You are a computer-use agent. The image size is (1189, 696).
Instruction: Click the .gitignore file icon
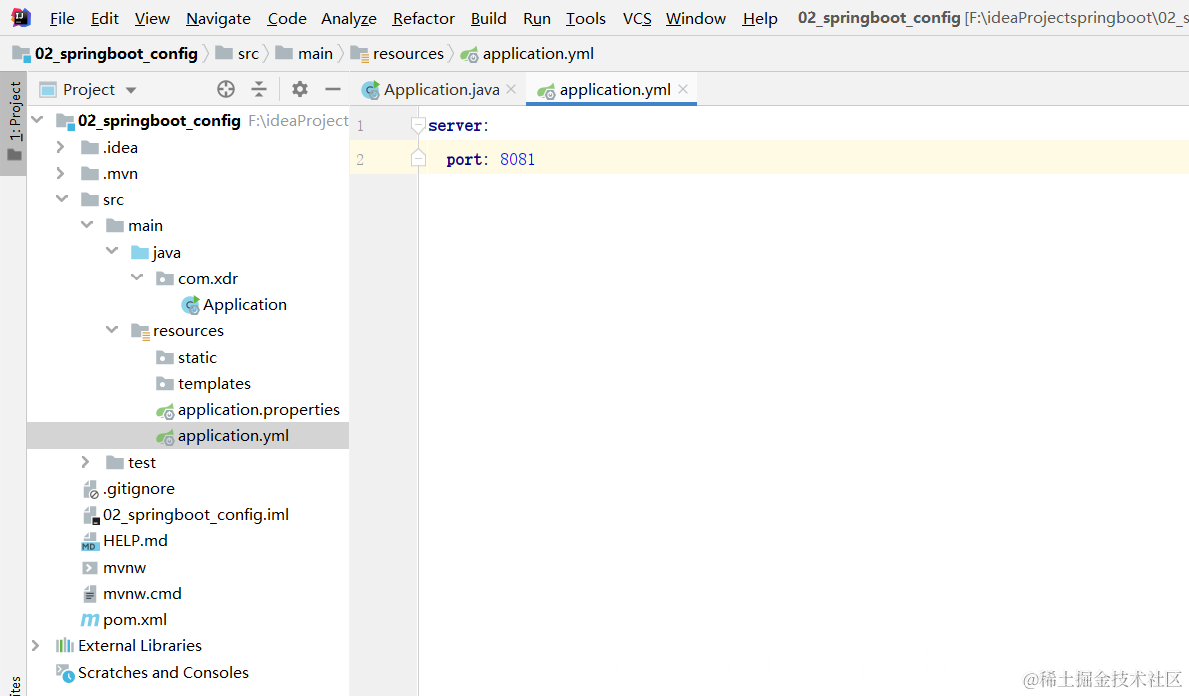(90, 489)
